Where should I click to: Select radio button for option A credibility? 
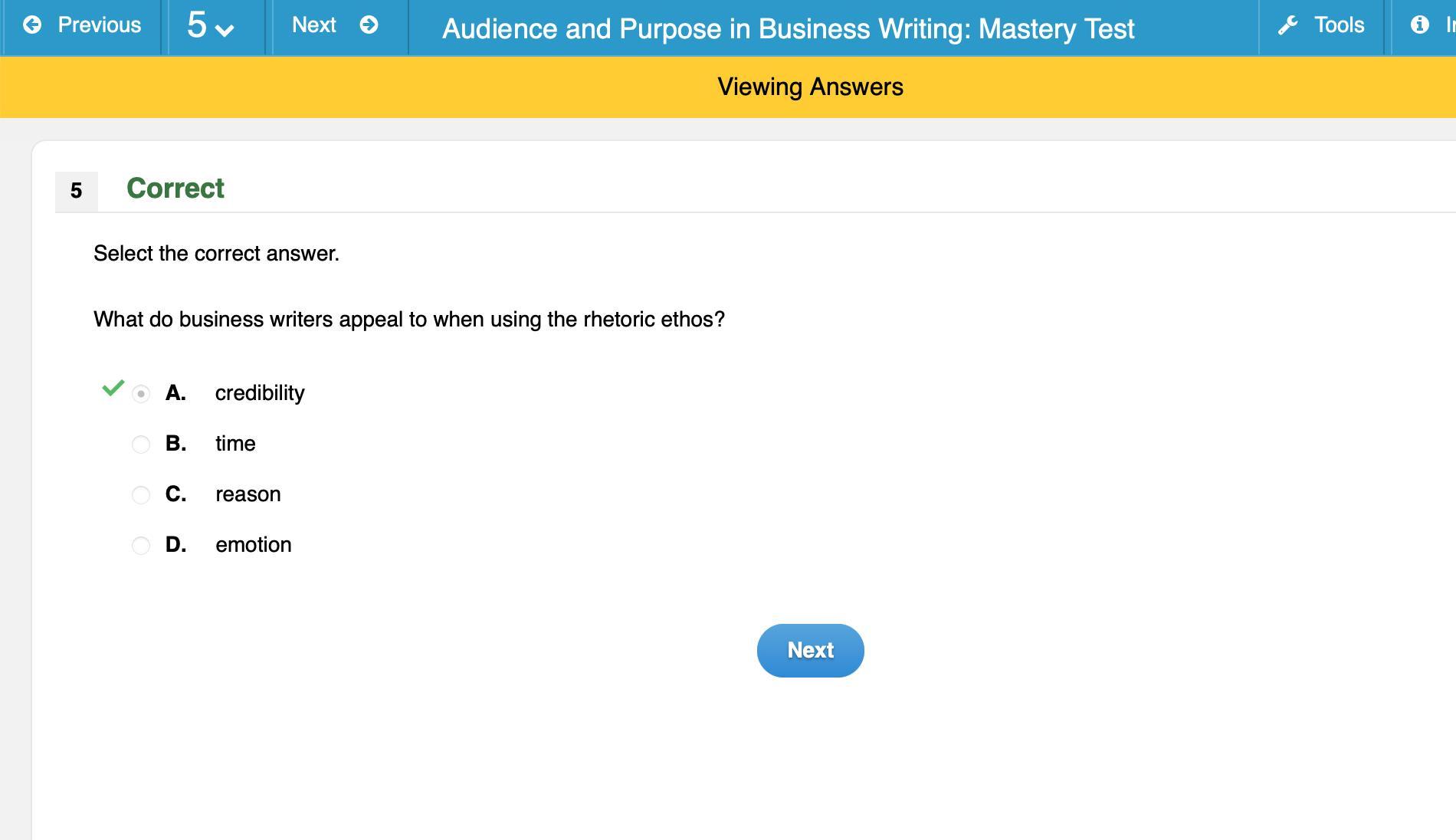tap(141, 394)
